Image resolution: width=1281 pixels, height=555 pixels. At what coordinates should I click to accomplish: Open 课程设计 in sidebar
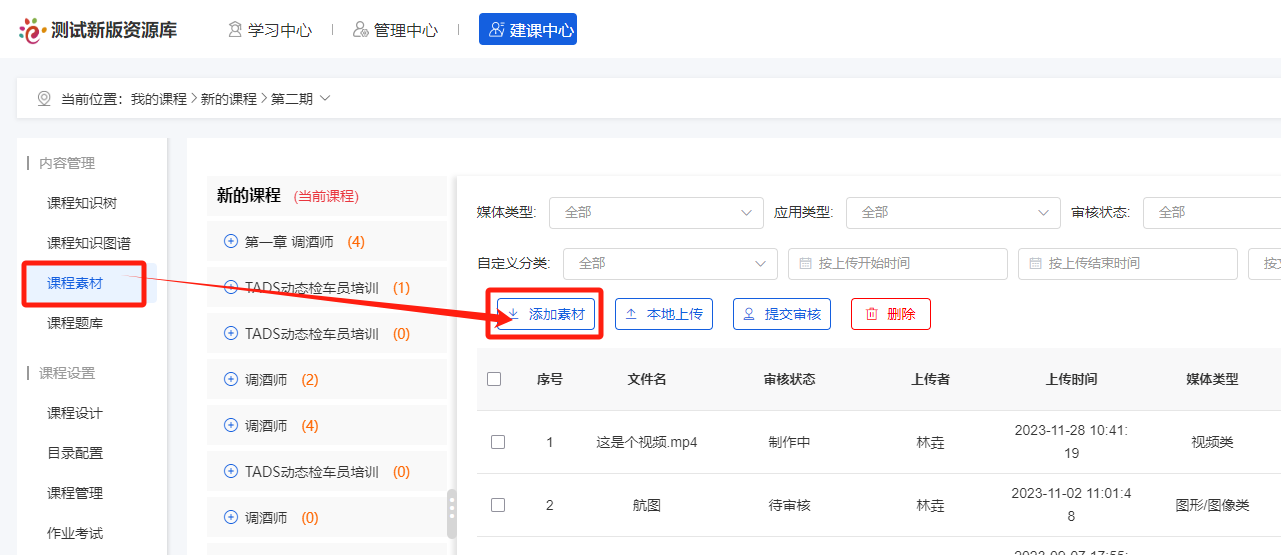[x=75, y=413]
